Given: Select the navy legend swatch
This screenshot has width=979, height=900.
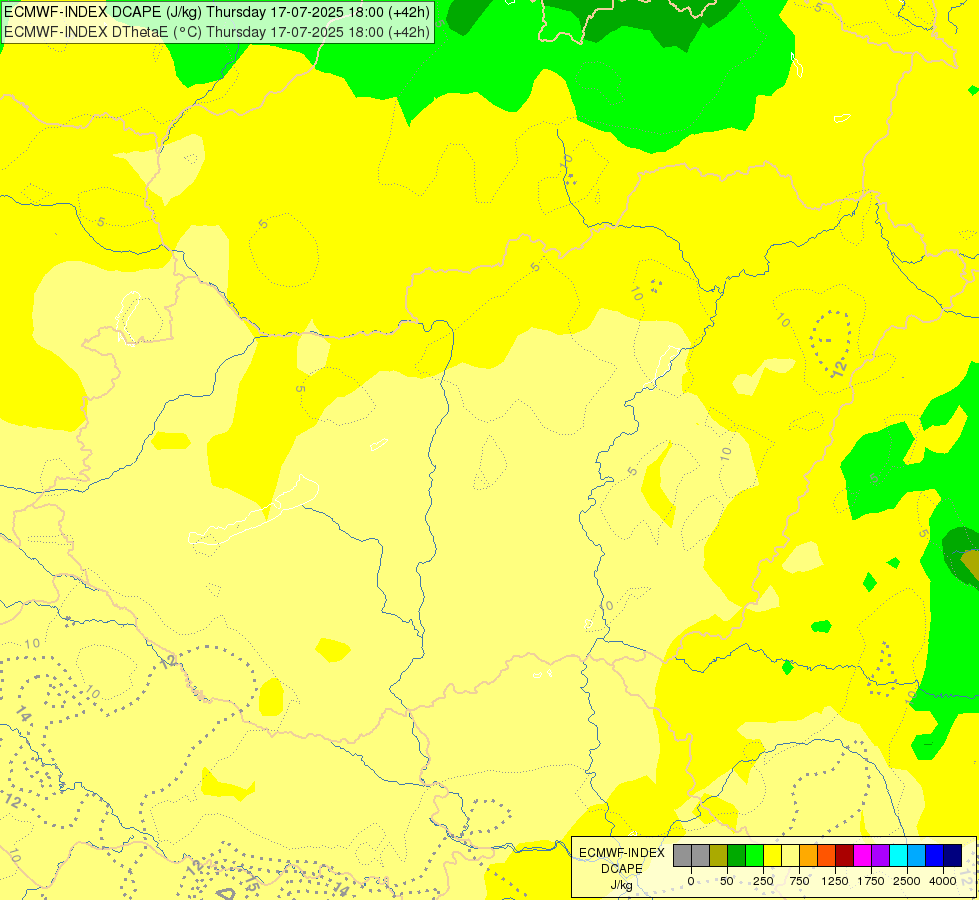Looking at the screenshot, I should pos(953,855).
